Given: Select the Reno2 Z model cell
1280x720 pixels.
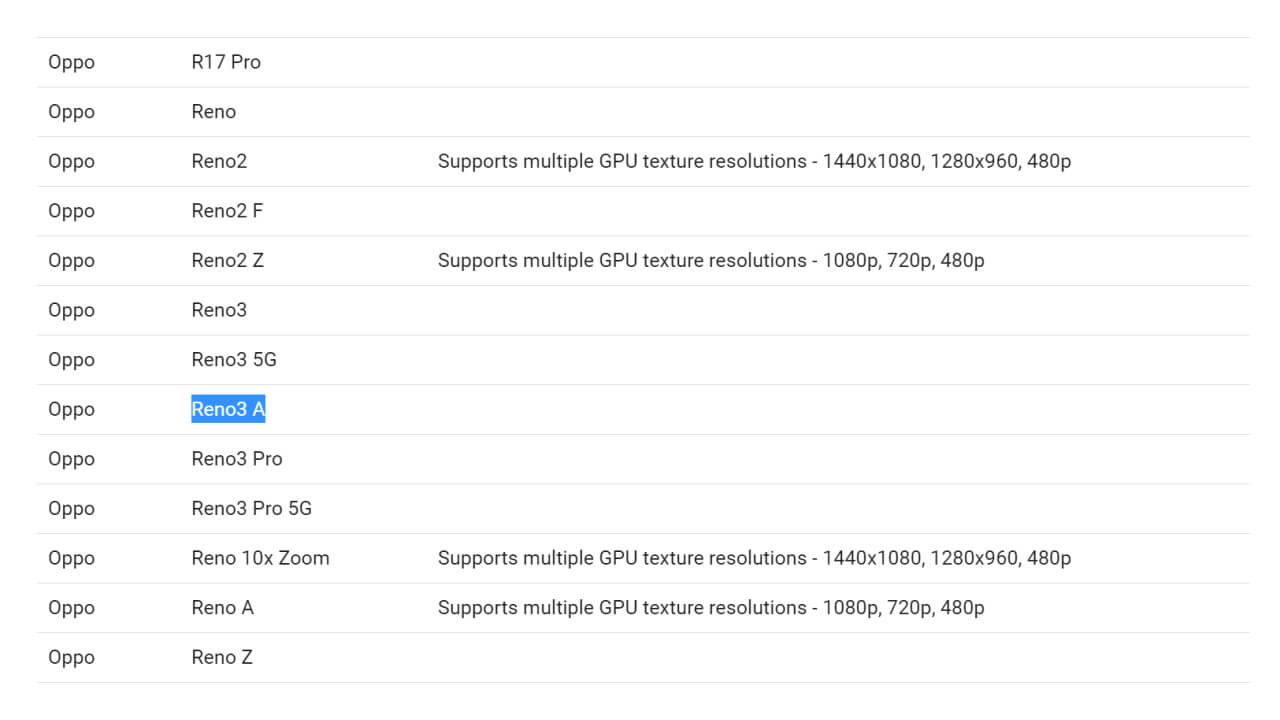Looking at the screenshot, I should pos(228,261).
